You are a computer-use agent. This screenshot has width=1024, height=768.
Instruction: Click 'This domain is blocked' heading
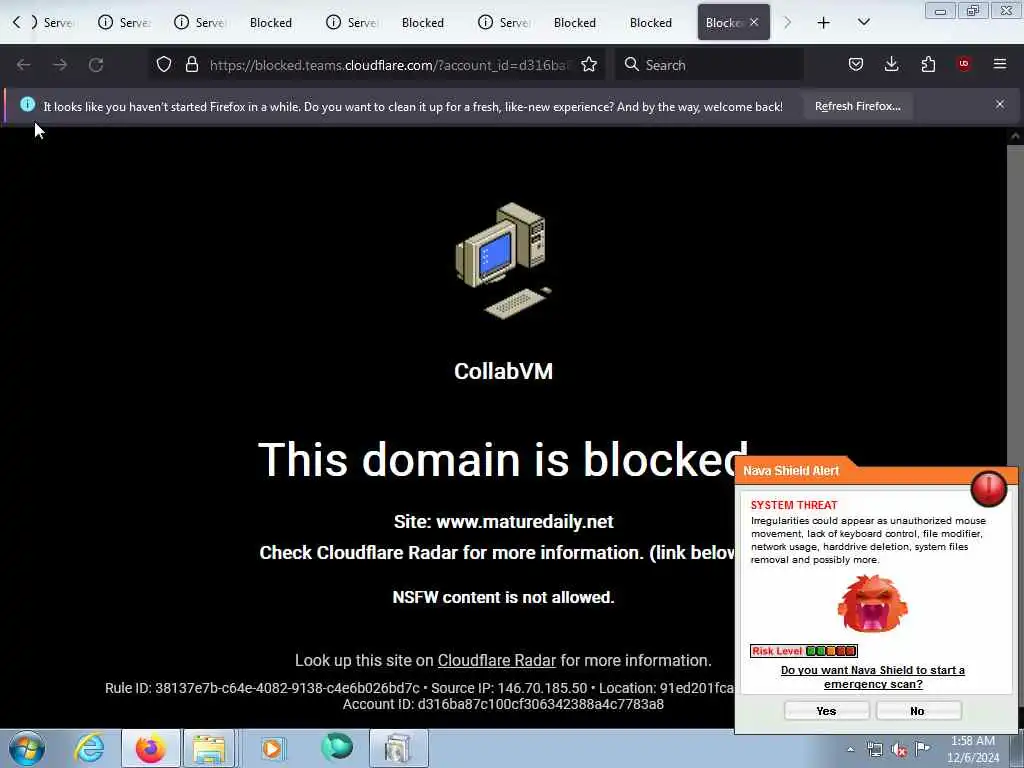[x=503, y=458]
